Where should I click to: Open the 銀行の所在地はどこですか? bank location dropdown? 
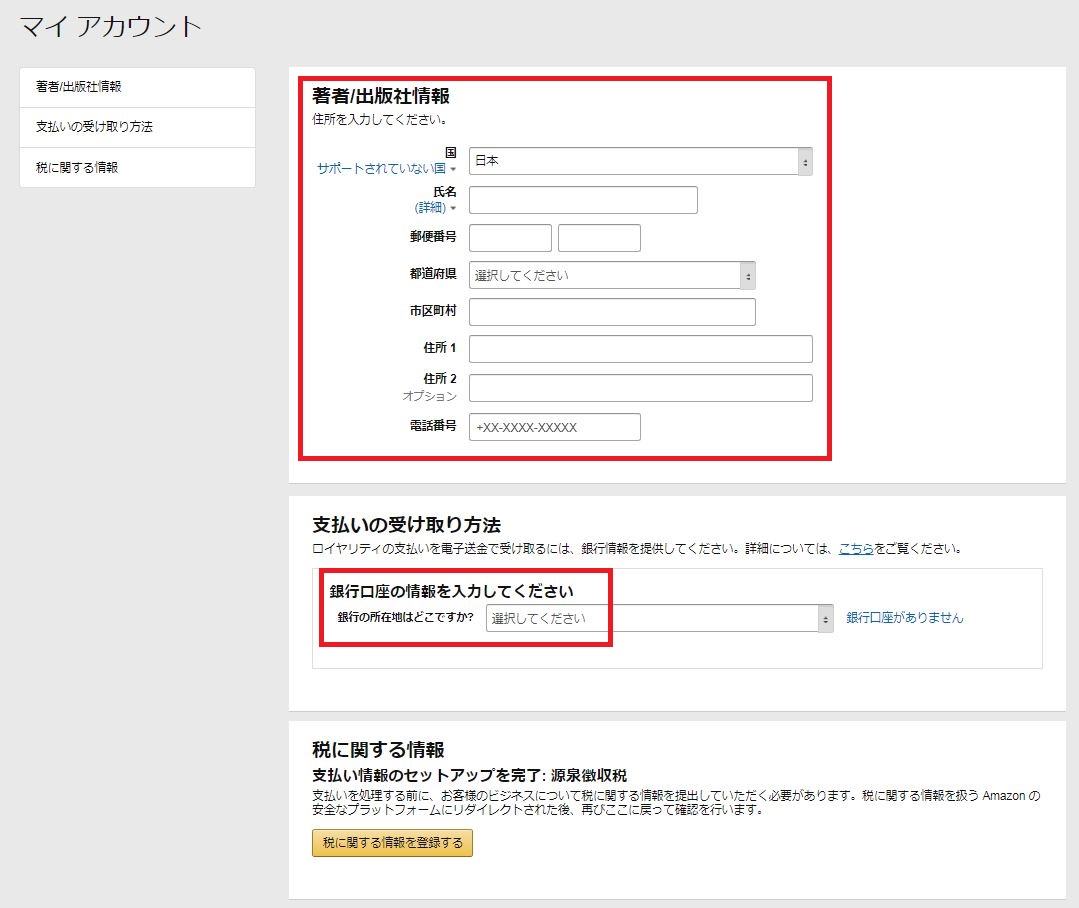pos(659,618)
